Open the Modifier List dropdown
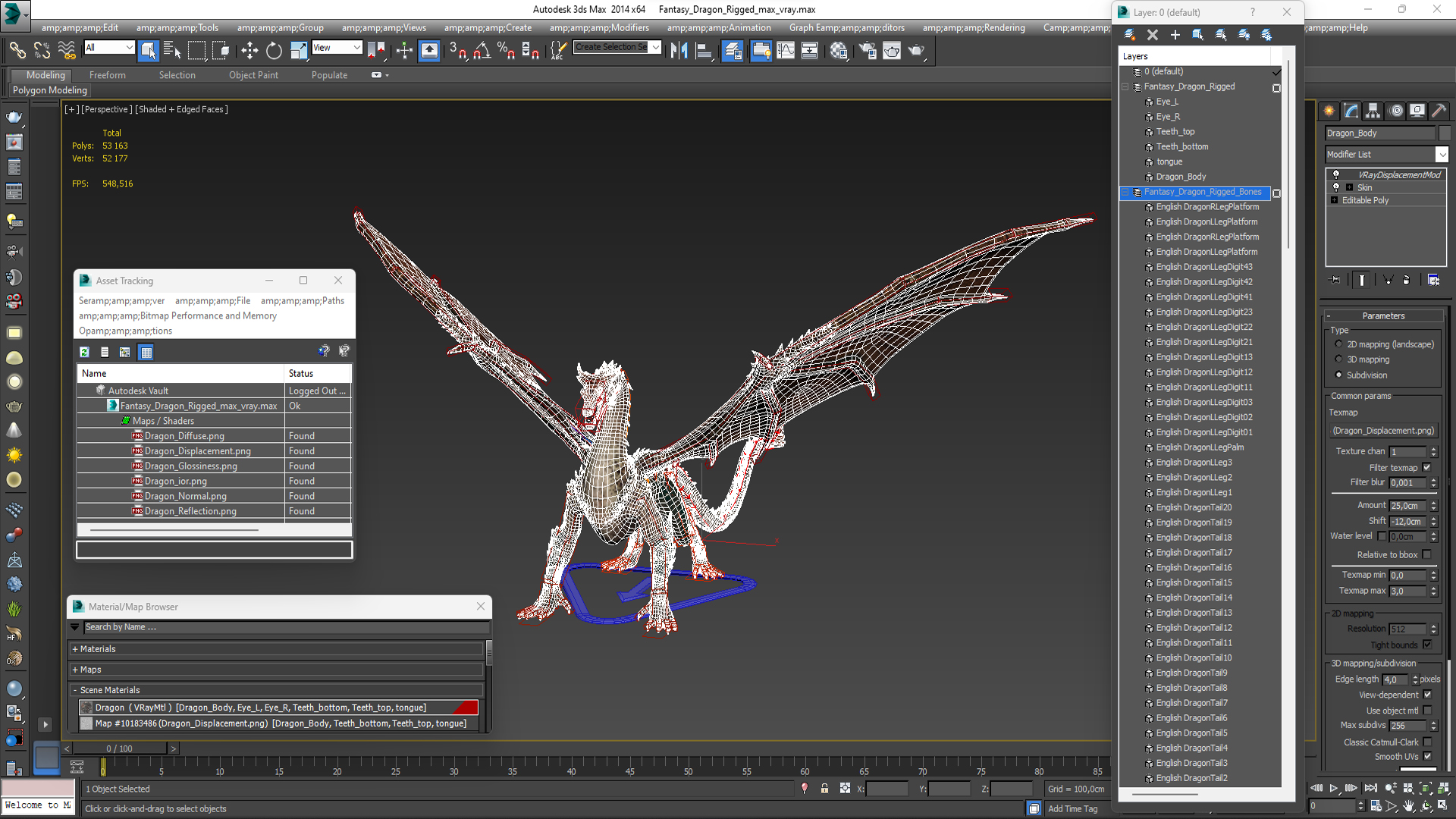1456x819 pixels. click(1442, 154)
